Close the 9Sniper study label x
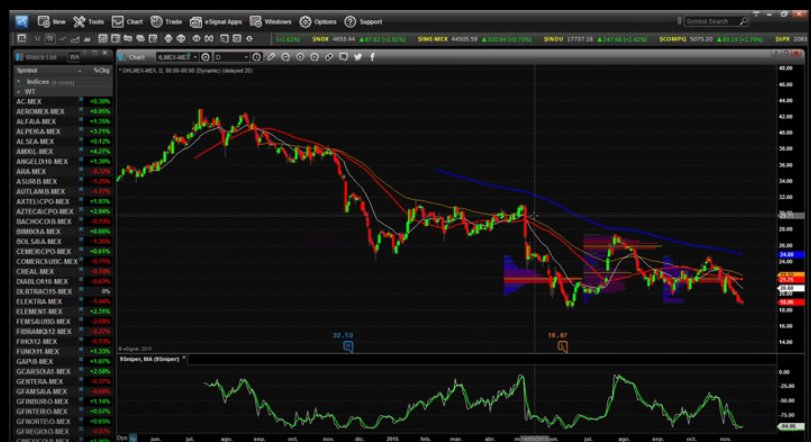The image size is (811, 442). click(x=184, y=358)
